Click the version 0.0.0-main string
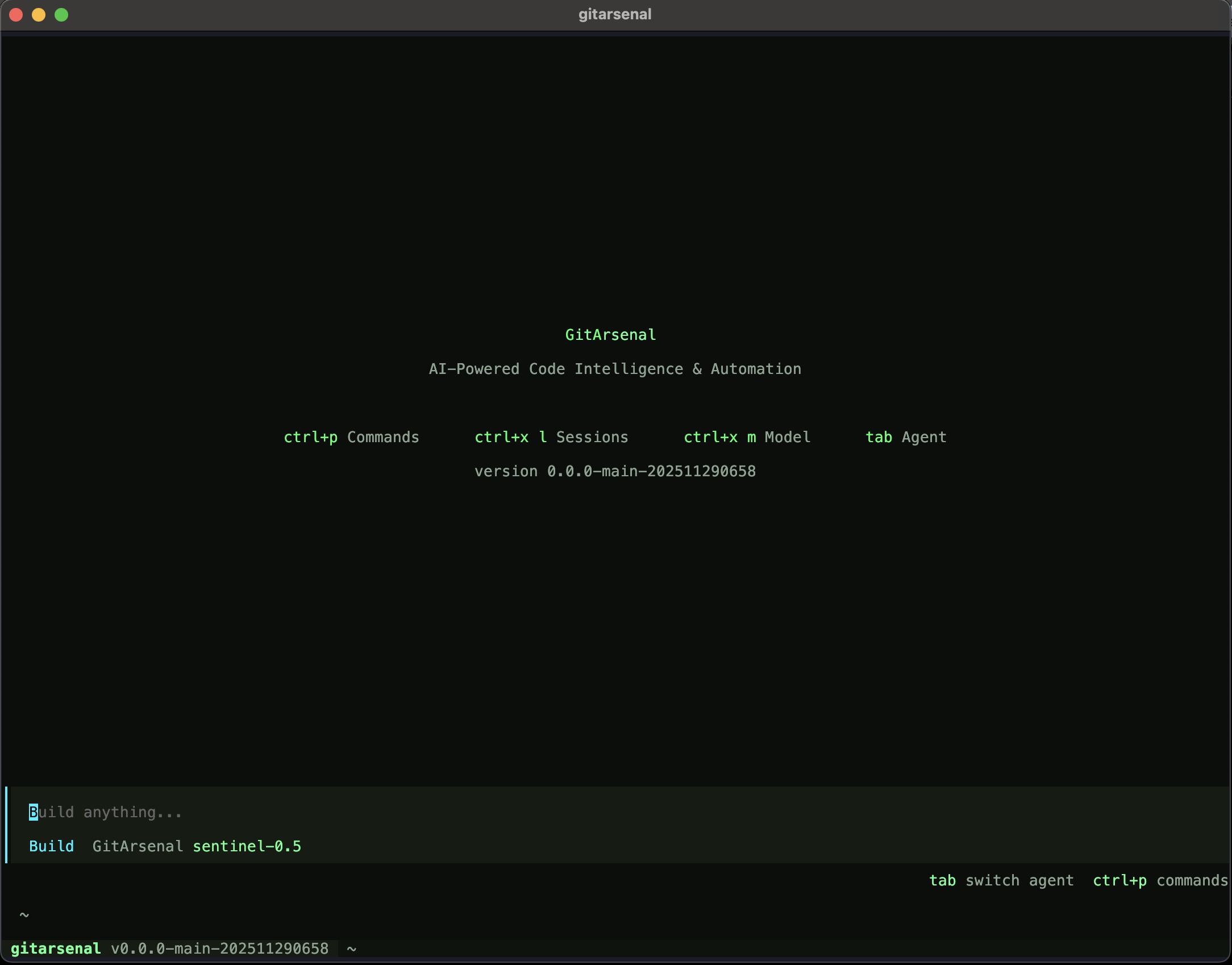1232x965 pixels. tap(615, 471)
